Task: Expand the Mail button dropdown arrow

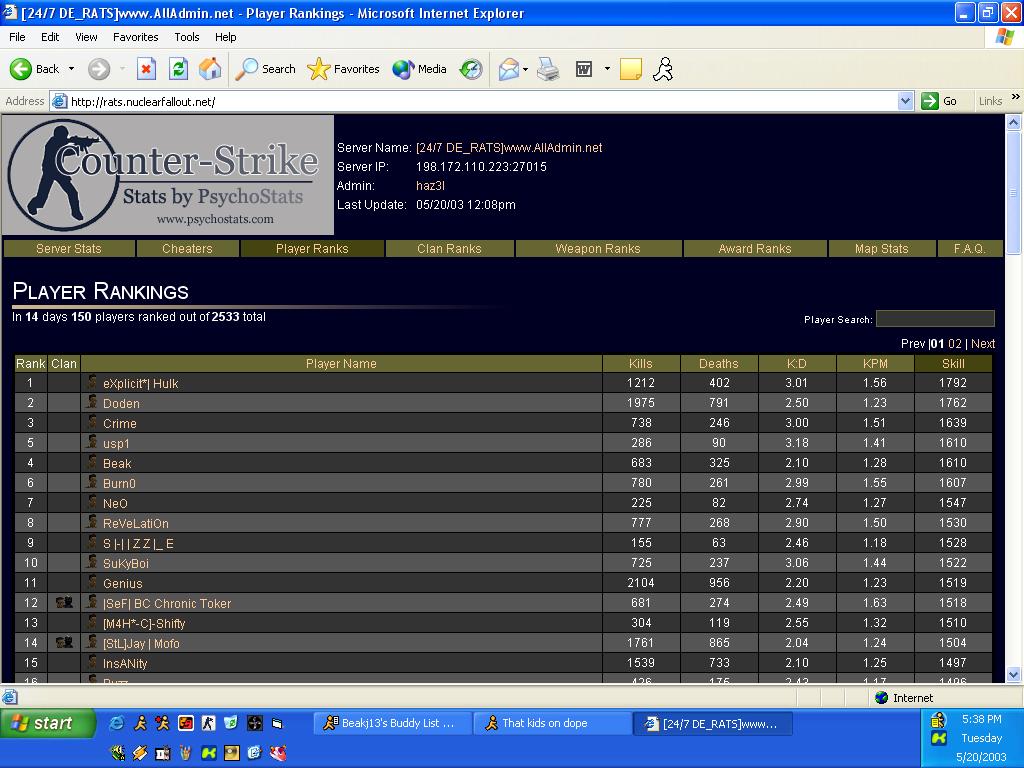Action: point(526,69)
